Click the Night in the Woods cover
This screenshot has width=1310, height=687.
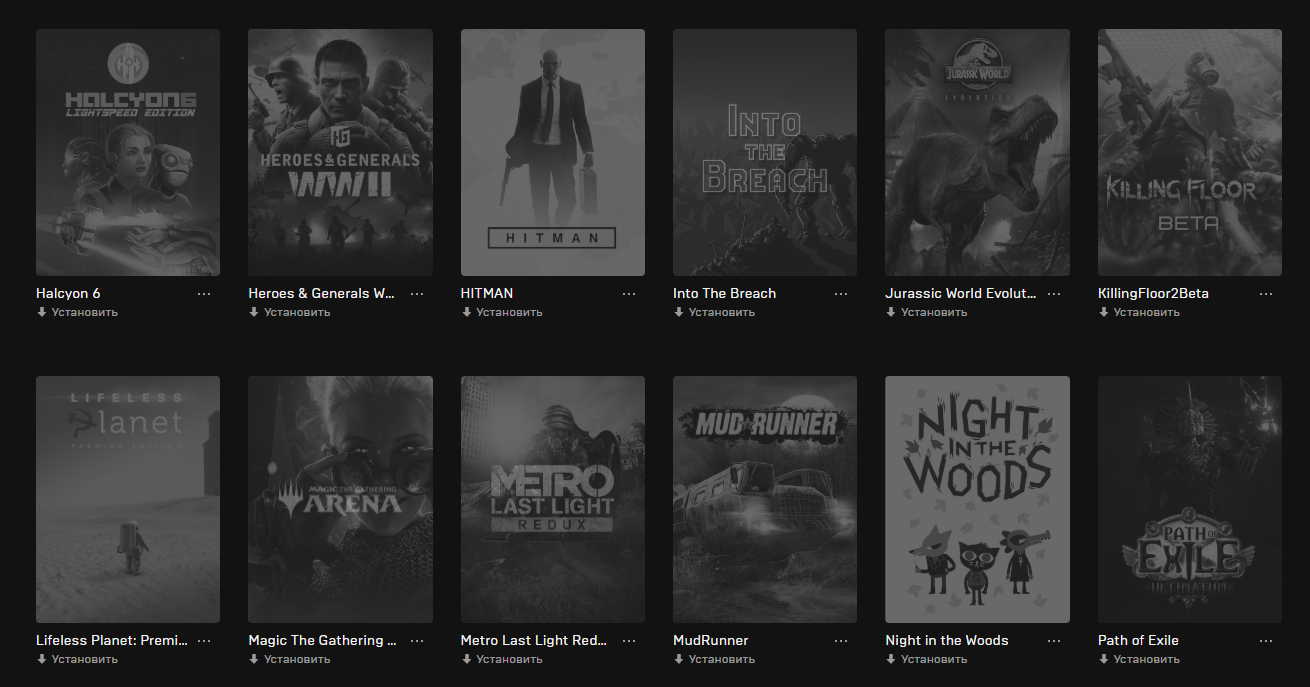(977, 499)
